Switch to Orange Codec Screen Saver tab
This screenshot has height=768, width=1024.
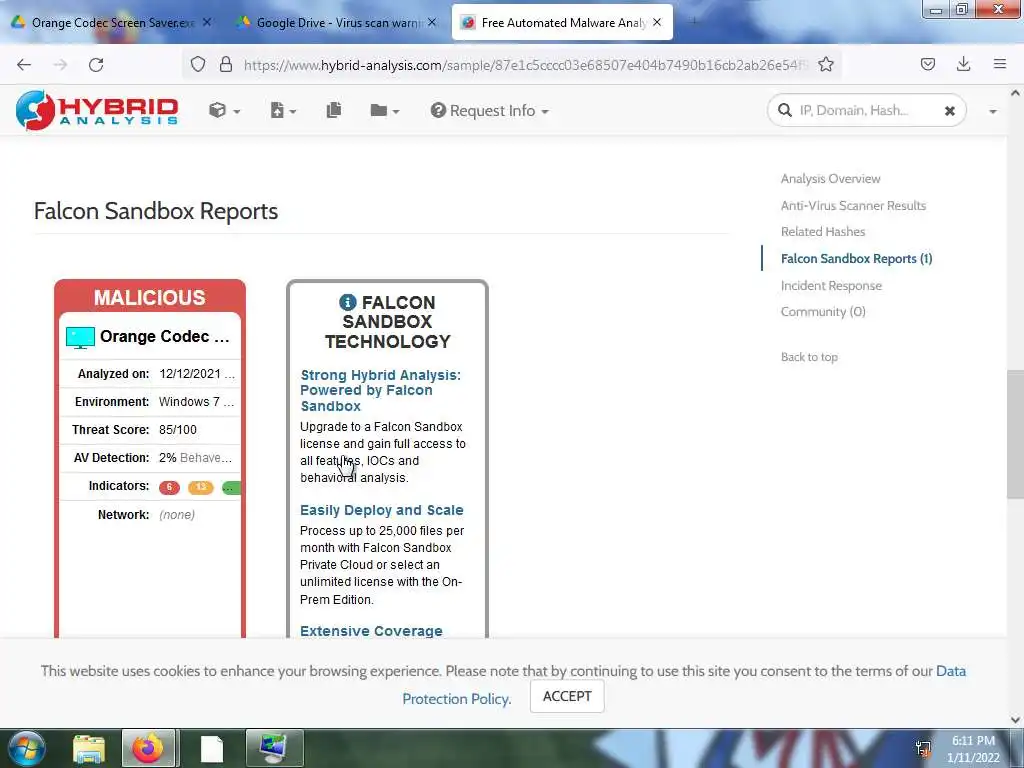(112, 23)
